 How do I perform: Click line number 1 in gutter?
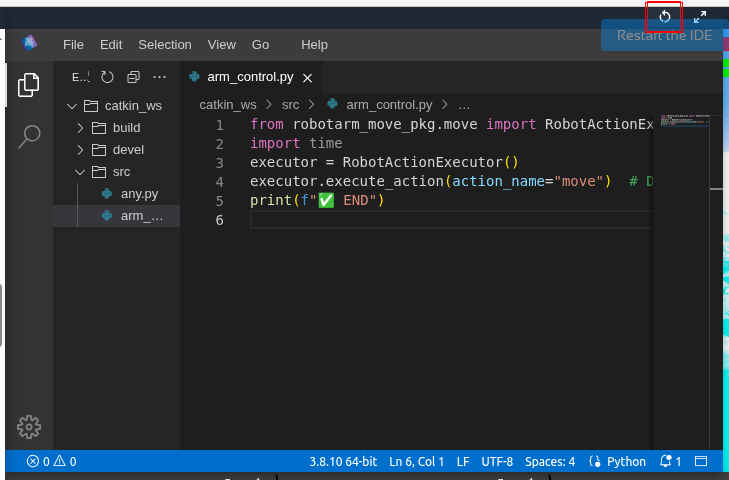coord(219,125)
